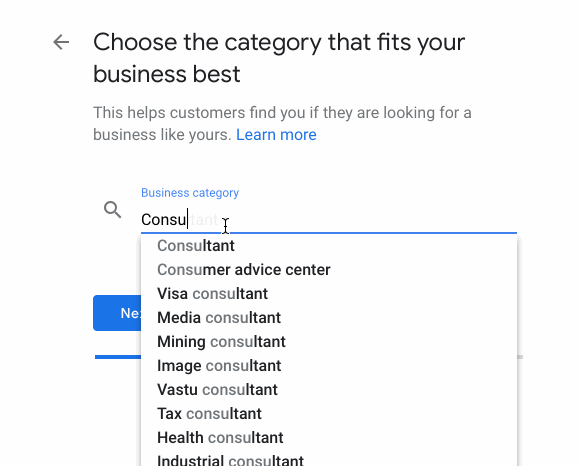Select Visa consultant from suggestions
This screenshot has height=466, width=580.
point(329,294)
